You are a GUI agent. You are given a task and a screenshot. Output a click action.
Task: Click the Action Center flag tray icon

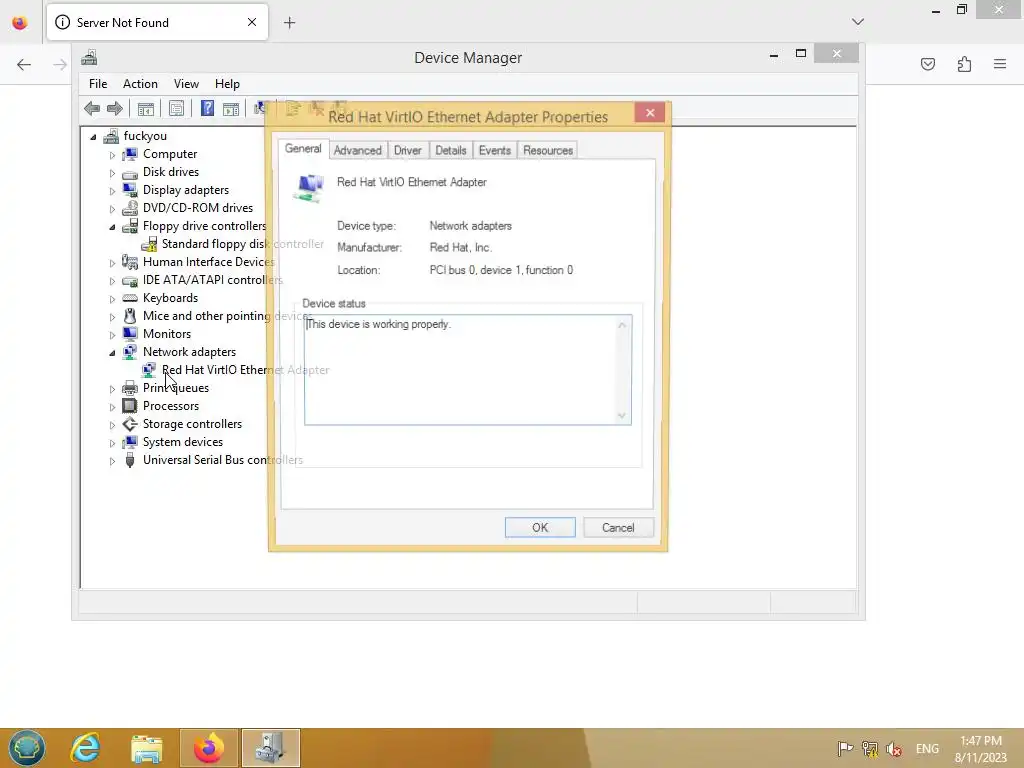coord(845,748)
